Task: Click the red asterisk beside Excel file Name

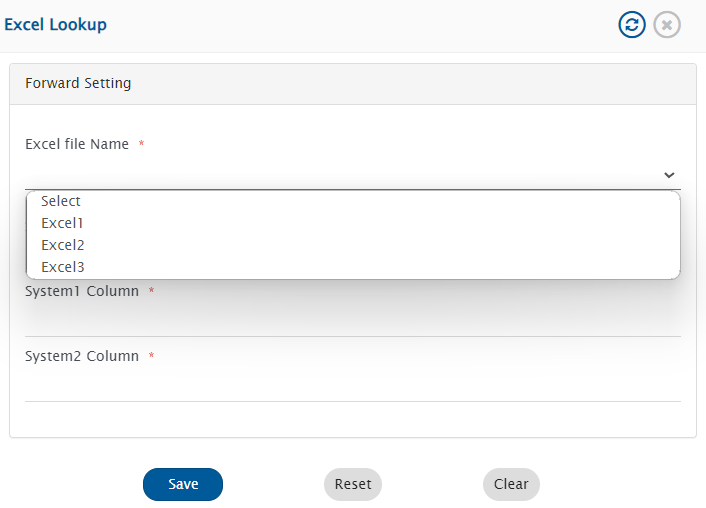Action: coord(141,145)
